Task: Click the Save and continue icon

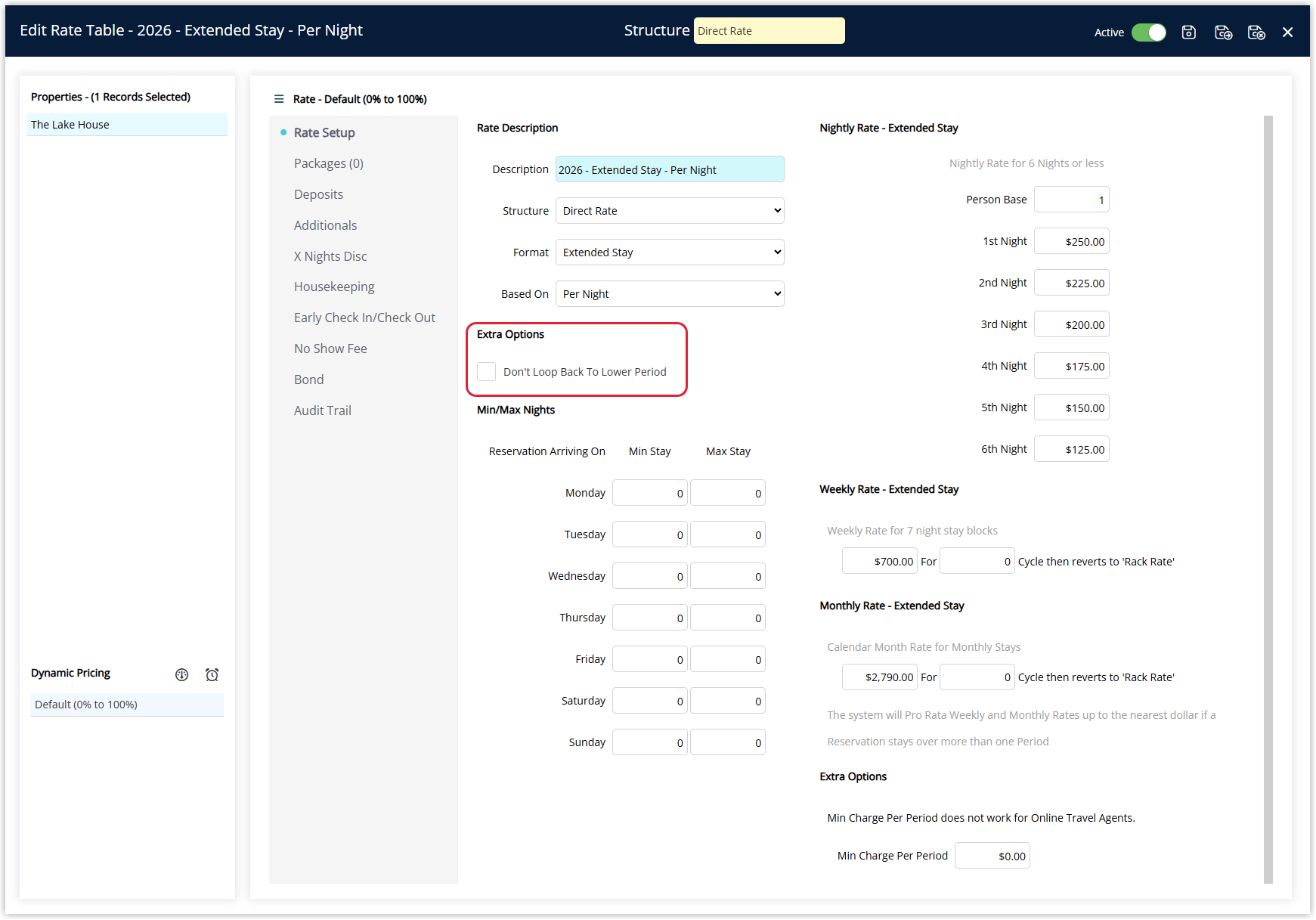Action: (1223, 32)
